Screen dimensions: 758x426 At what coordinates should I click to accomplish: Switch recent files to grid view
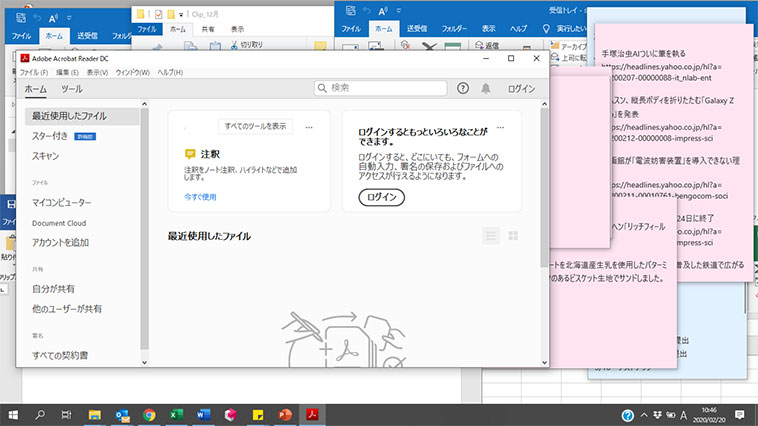coord(513,236)
